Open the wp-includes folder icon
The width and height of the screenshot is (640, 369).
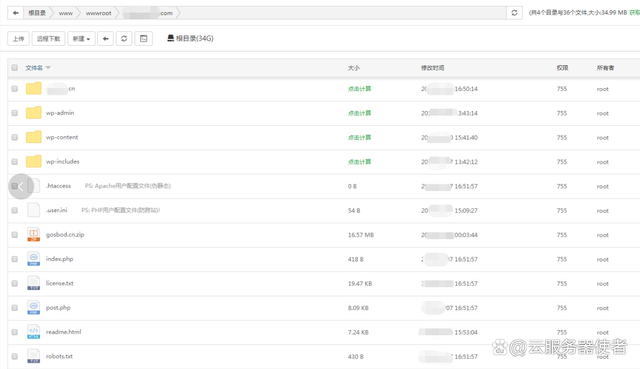33,161
